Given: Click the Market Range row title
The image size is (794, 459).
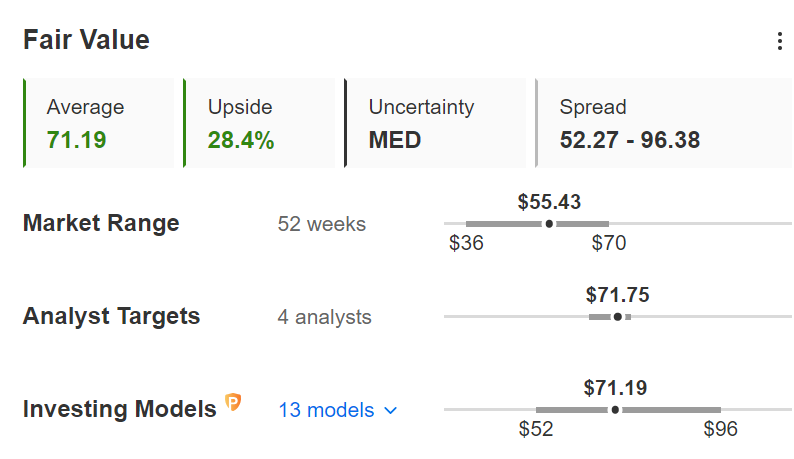Looking at the screenshot, I should click(101, 223).
